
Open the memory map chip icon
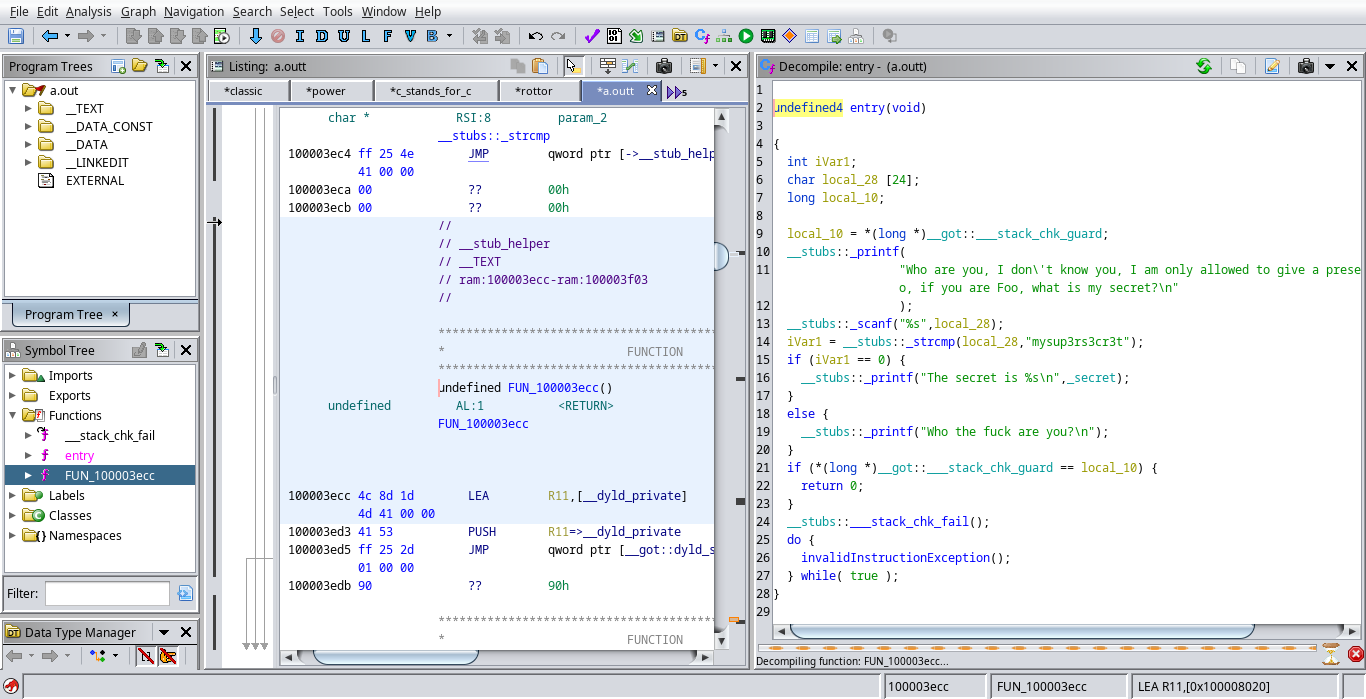tap(768, 36)
